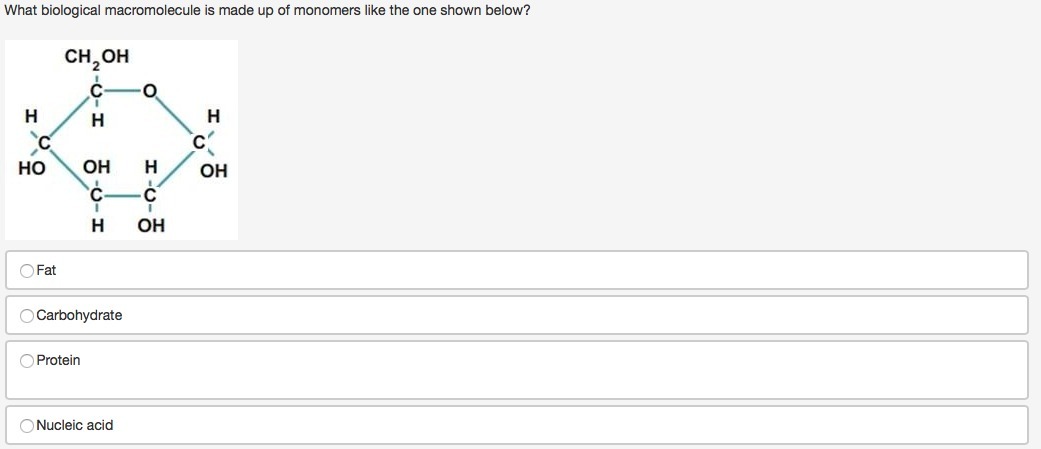Click the C–C bond at the ring's bottom
Viewport: 1041px width, 449px height.
[123, 196]
